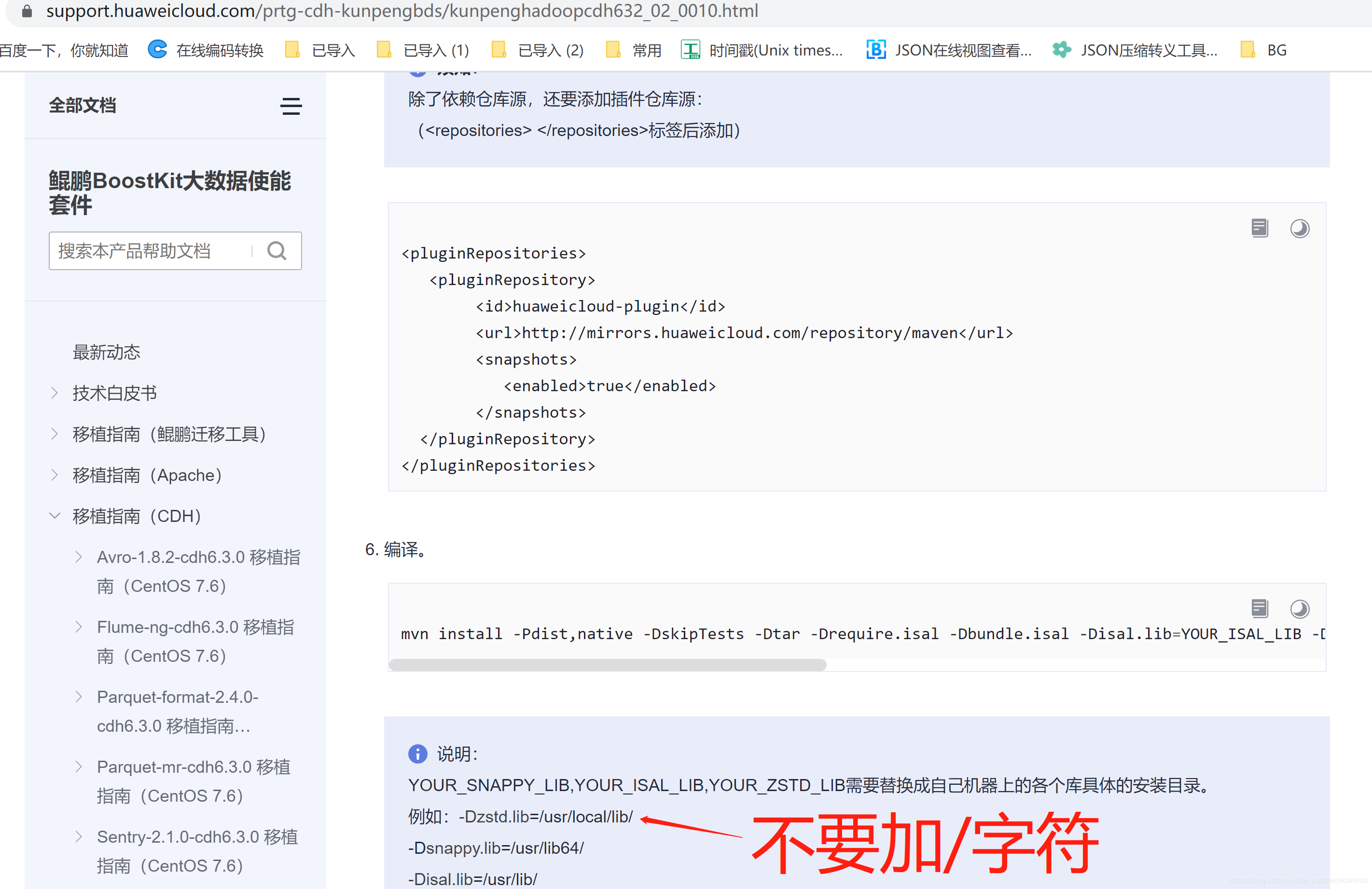Screen dimensions: 1372x889
Task: Open the JSON在线视图查看 bookmark
Action: coord(949,50)
